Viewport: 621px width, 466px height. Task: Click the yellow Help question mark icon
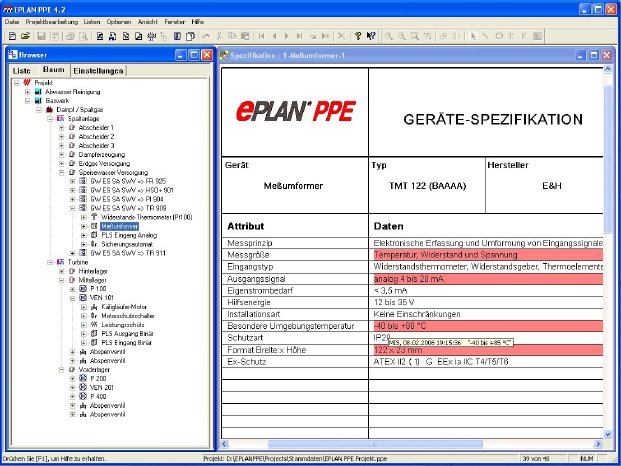click(358, 36)
